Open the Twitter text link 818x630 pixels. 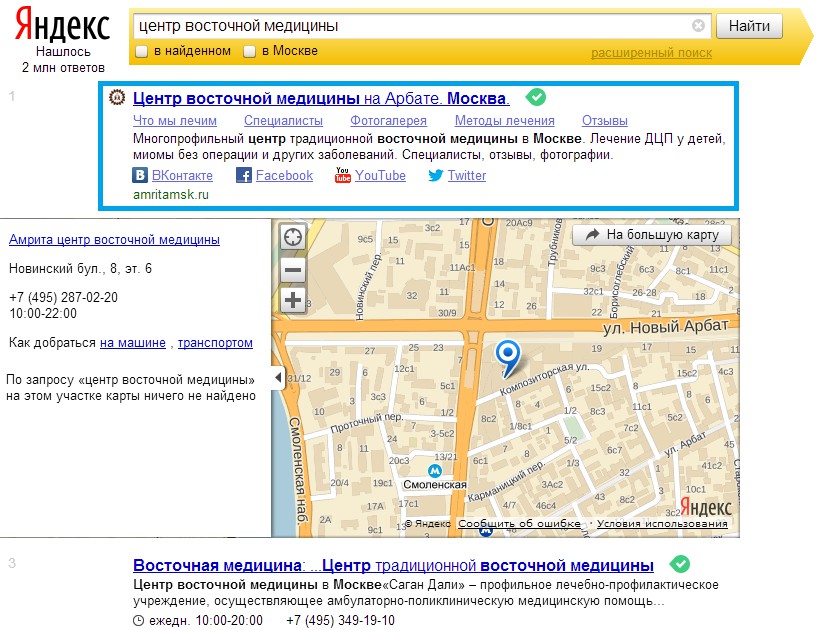pyautogui.click(x=467, y=176)
